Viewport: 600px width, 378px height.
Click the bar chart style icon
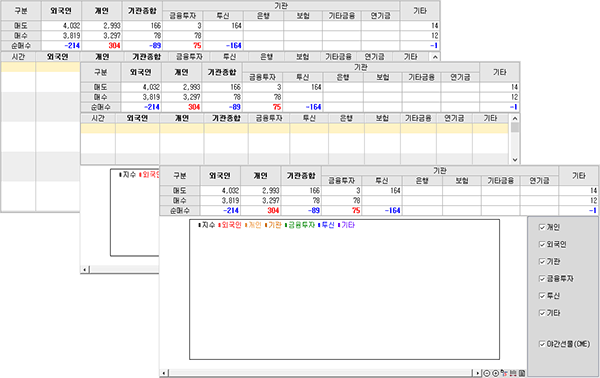pos(513,373)
